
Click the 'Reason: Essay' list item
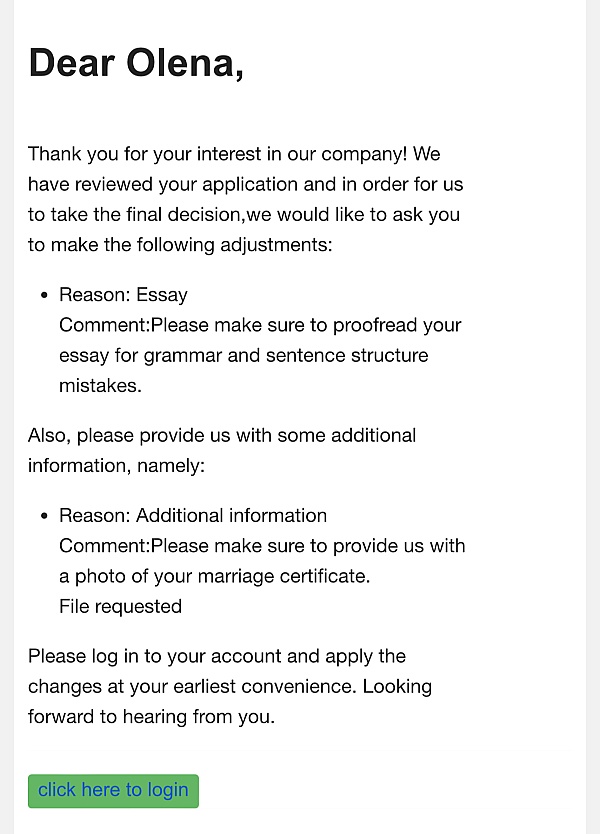click(x=123, y=294)
